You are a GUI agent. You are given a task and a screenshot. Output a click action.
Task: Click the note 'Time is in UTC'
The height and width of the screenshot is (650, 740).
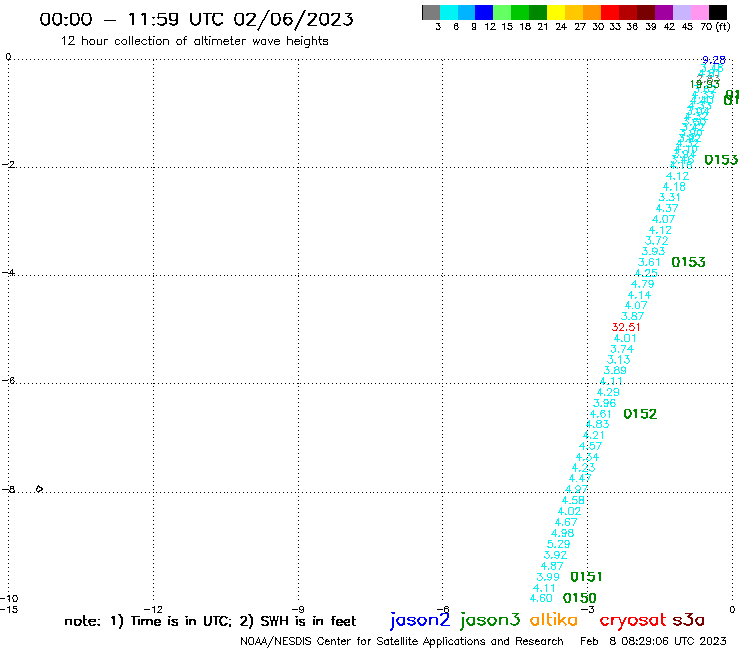click(x=181, y=621)
